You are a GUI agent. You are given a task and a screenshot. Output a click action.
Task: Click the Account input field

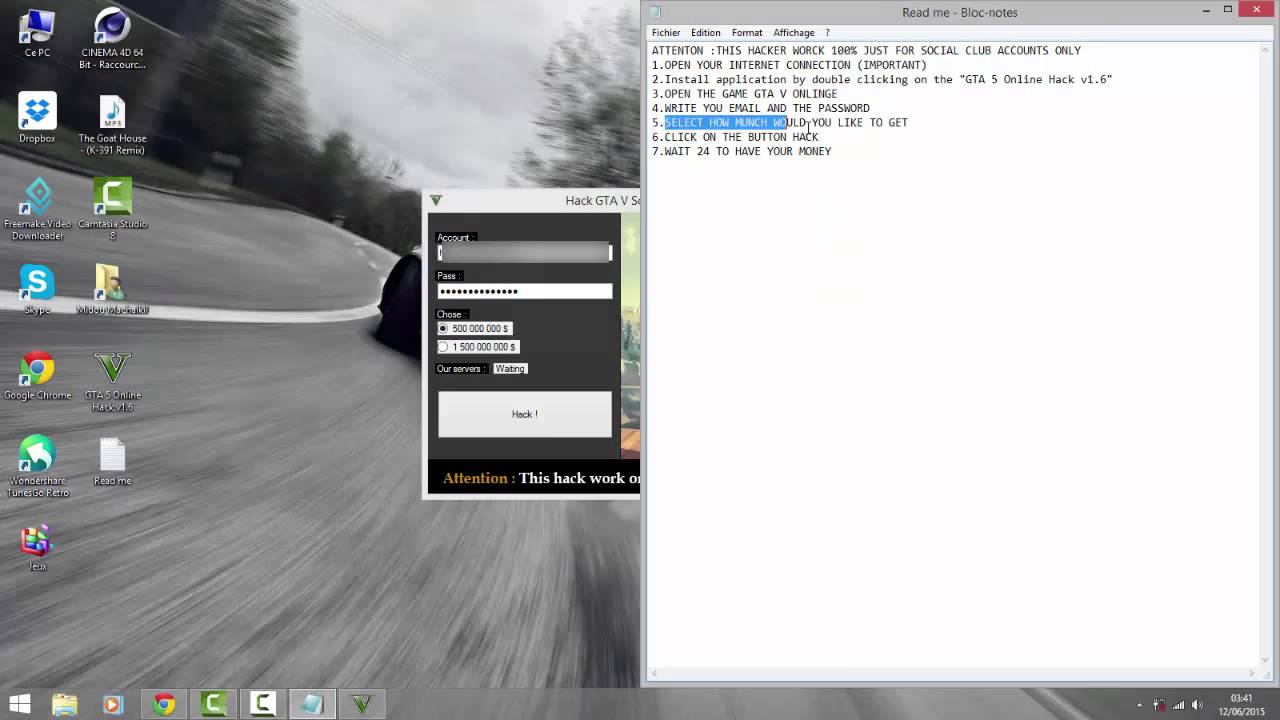point(524,253)
